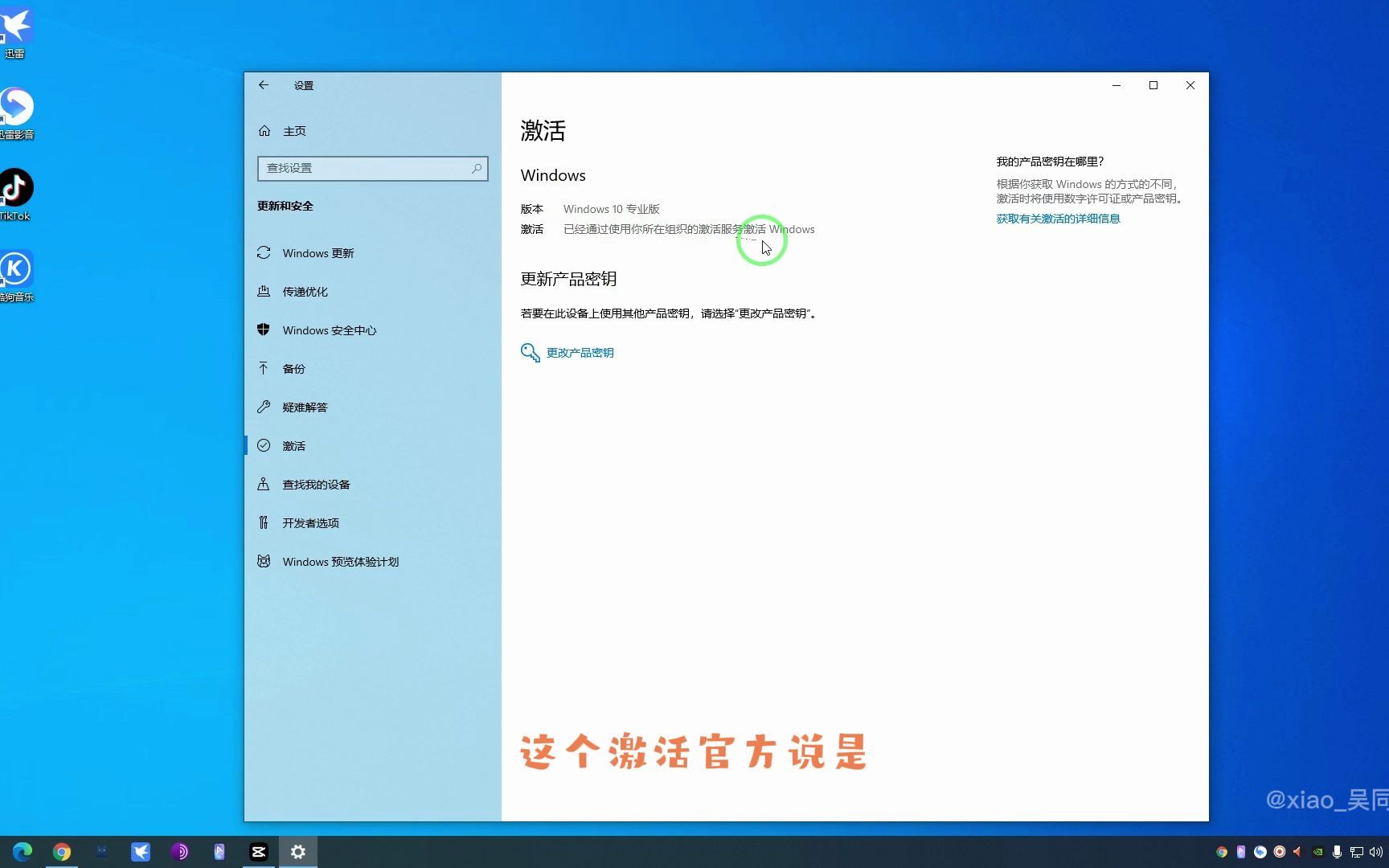Click the 更新和安全 sidebar heading
This screenshot has width=1389, height=868.
pyautogui.click(x=285, y=206)
